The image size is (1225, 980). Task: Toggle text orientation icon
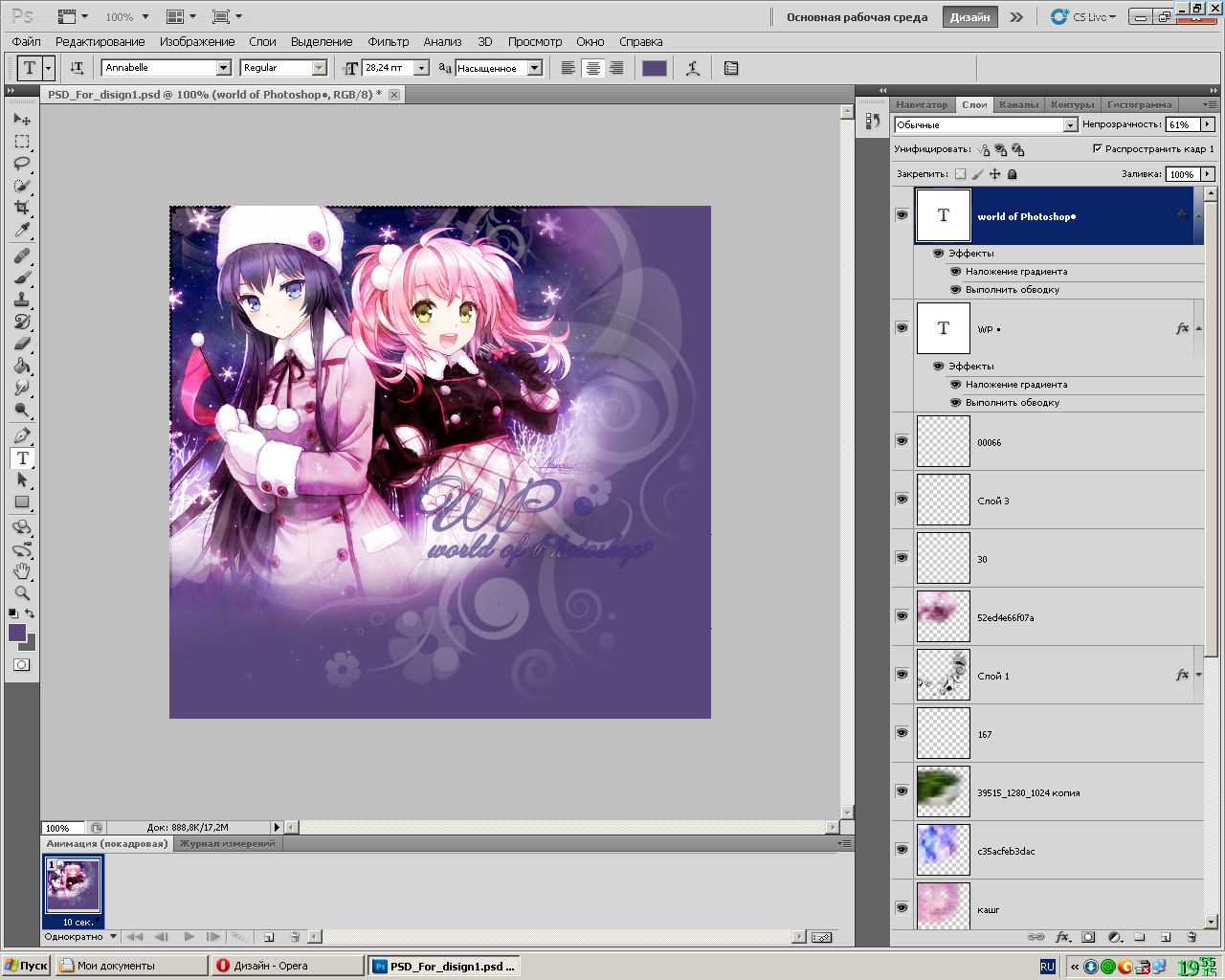(x=77, y=68)
